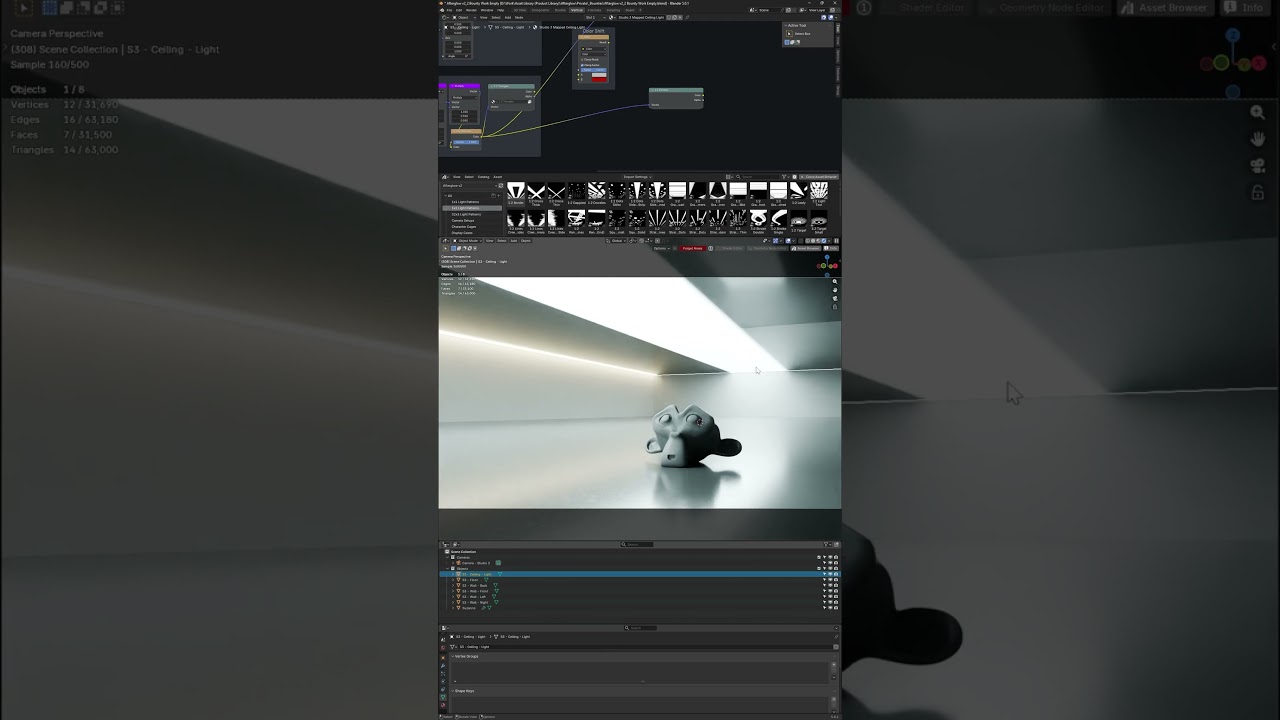Click the outliner filter funnel icon

pos(826,544)
